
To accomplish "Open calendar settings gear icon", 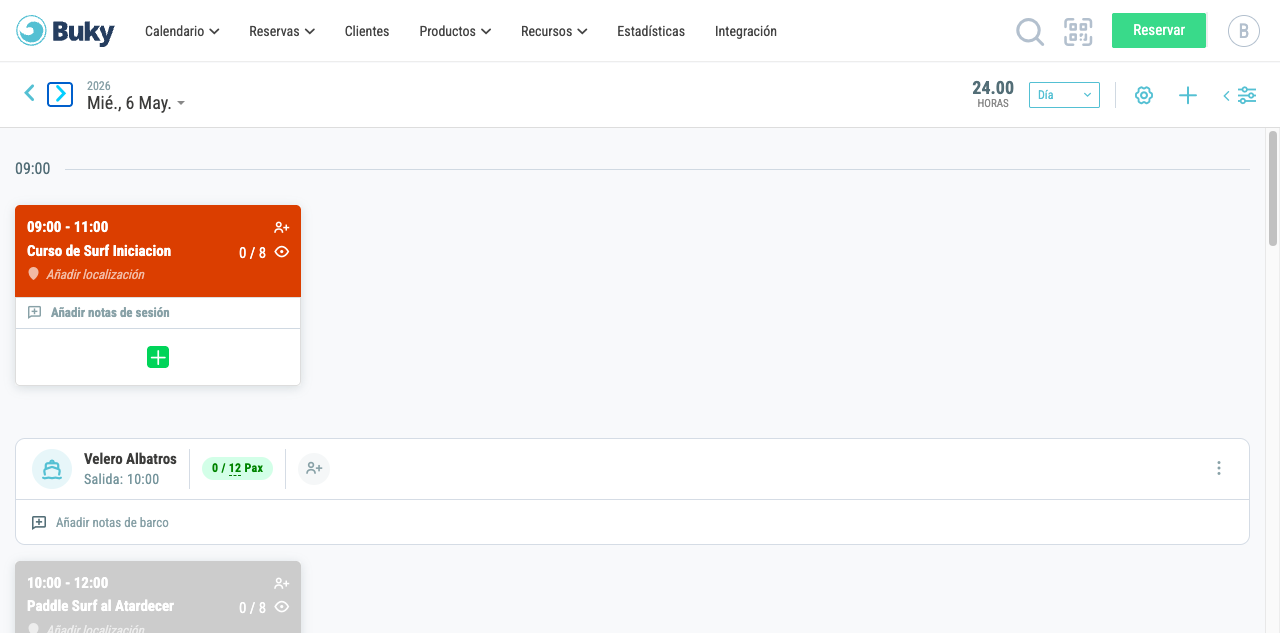I will [x=1144, y=95].
